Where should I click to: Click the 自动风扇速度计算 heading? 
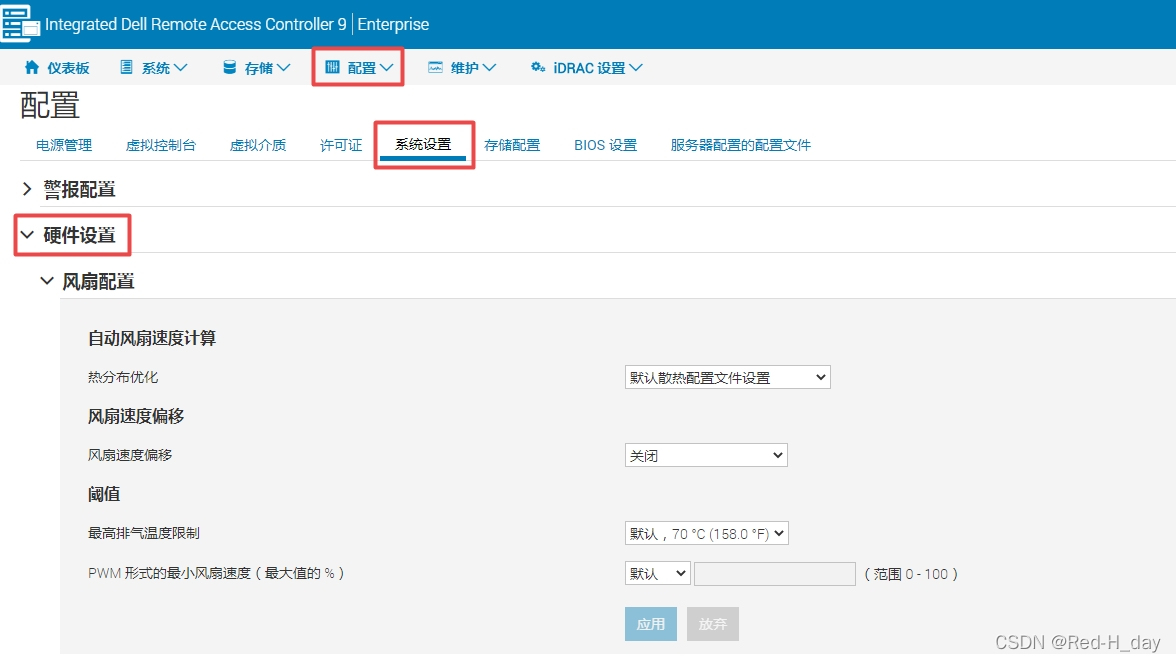[152, 338]
